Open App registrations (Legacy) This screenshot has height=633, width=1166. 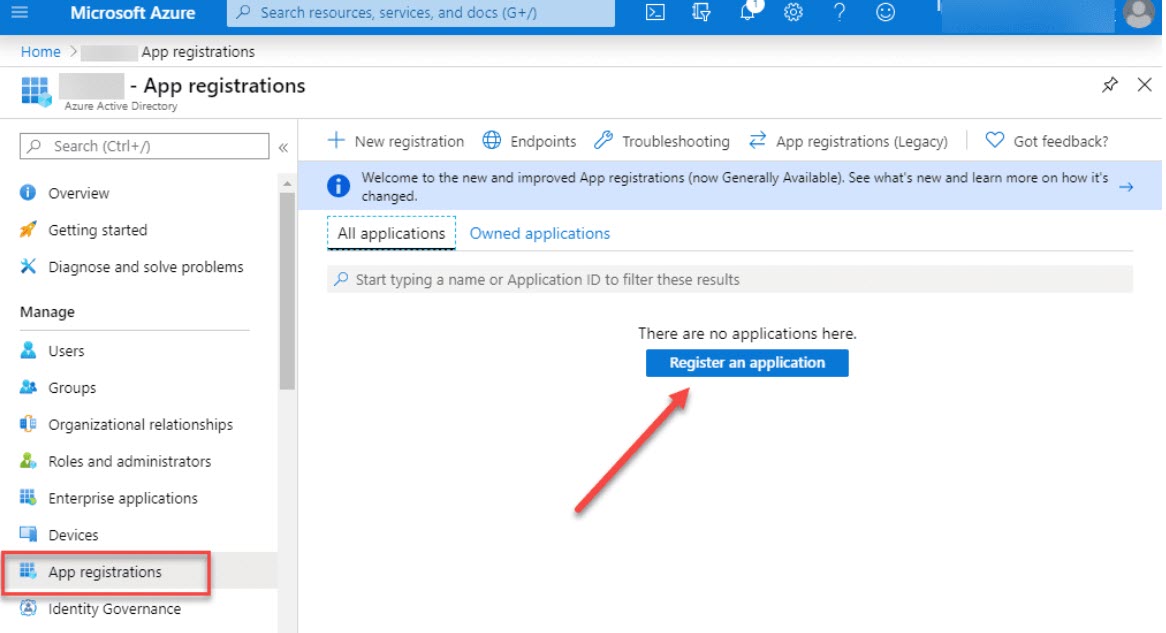(x=848, y=141)
